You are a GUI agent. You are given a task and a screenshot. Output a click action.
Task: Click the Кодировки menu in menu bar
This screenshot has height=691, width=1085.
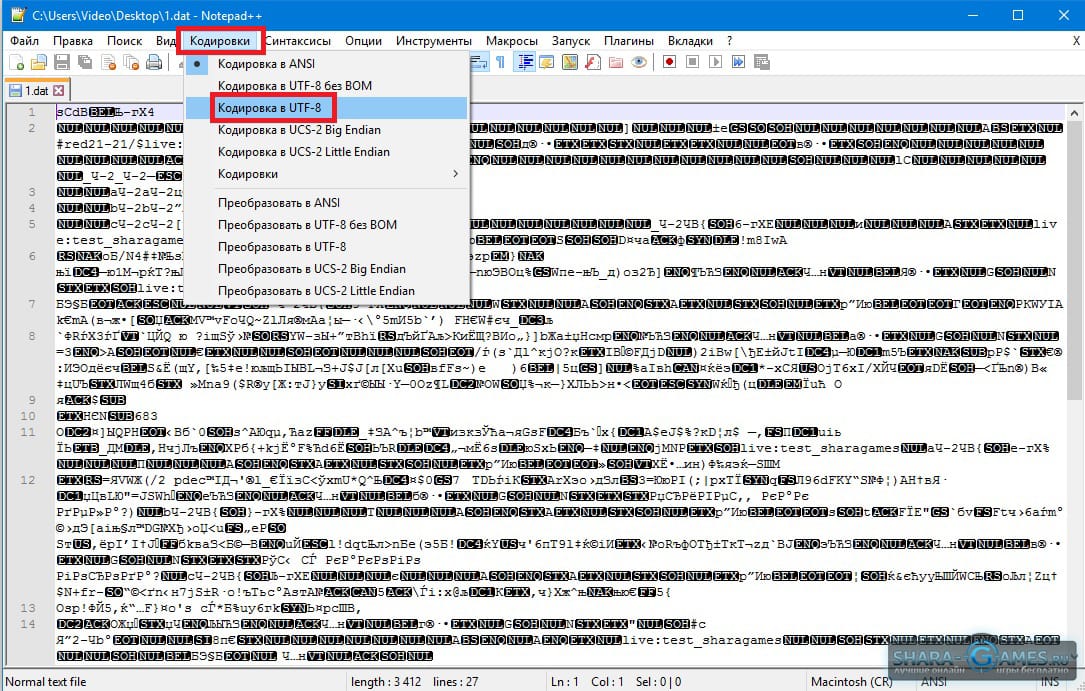coord(220,41)
